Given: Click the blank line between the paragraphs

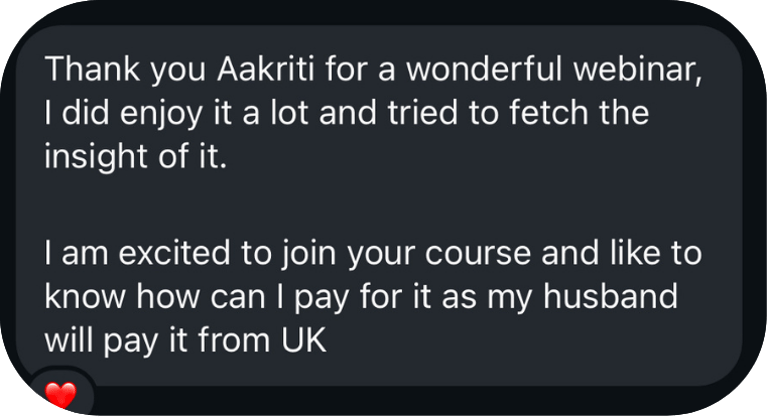Looking at the screenshot, I should point(380,207).
